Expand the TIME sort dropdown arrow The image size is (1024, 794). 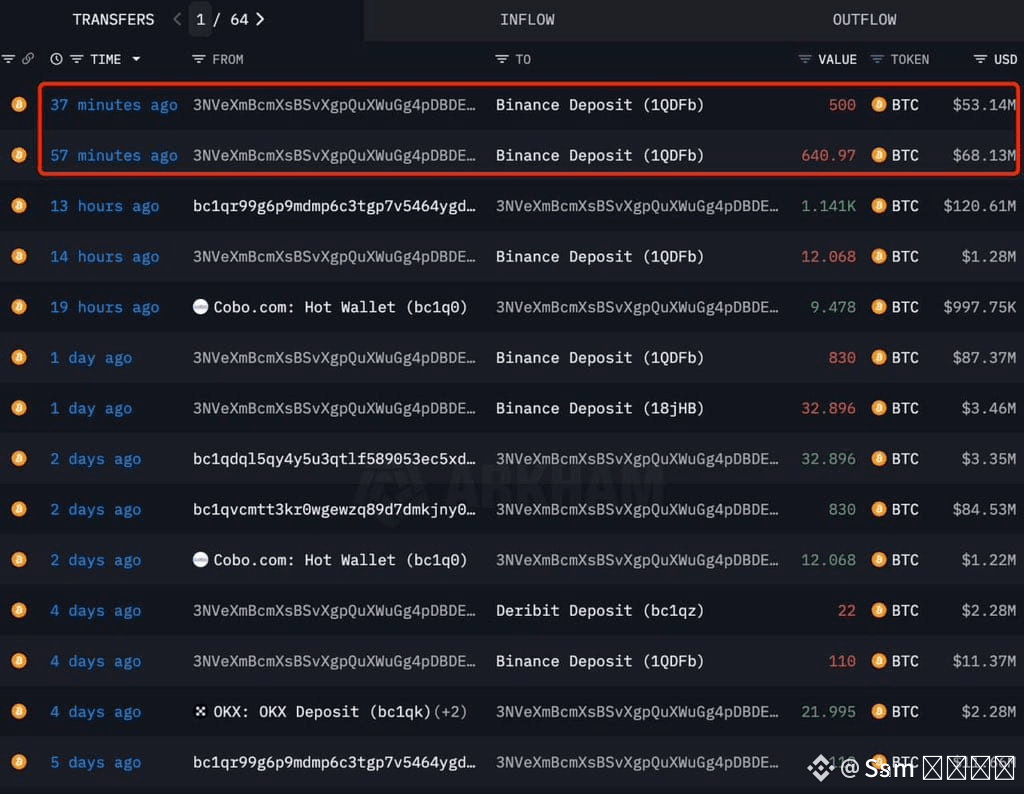coord(136,59)
